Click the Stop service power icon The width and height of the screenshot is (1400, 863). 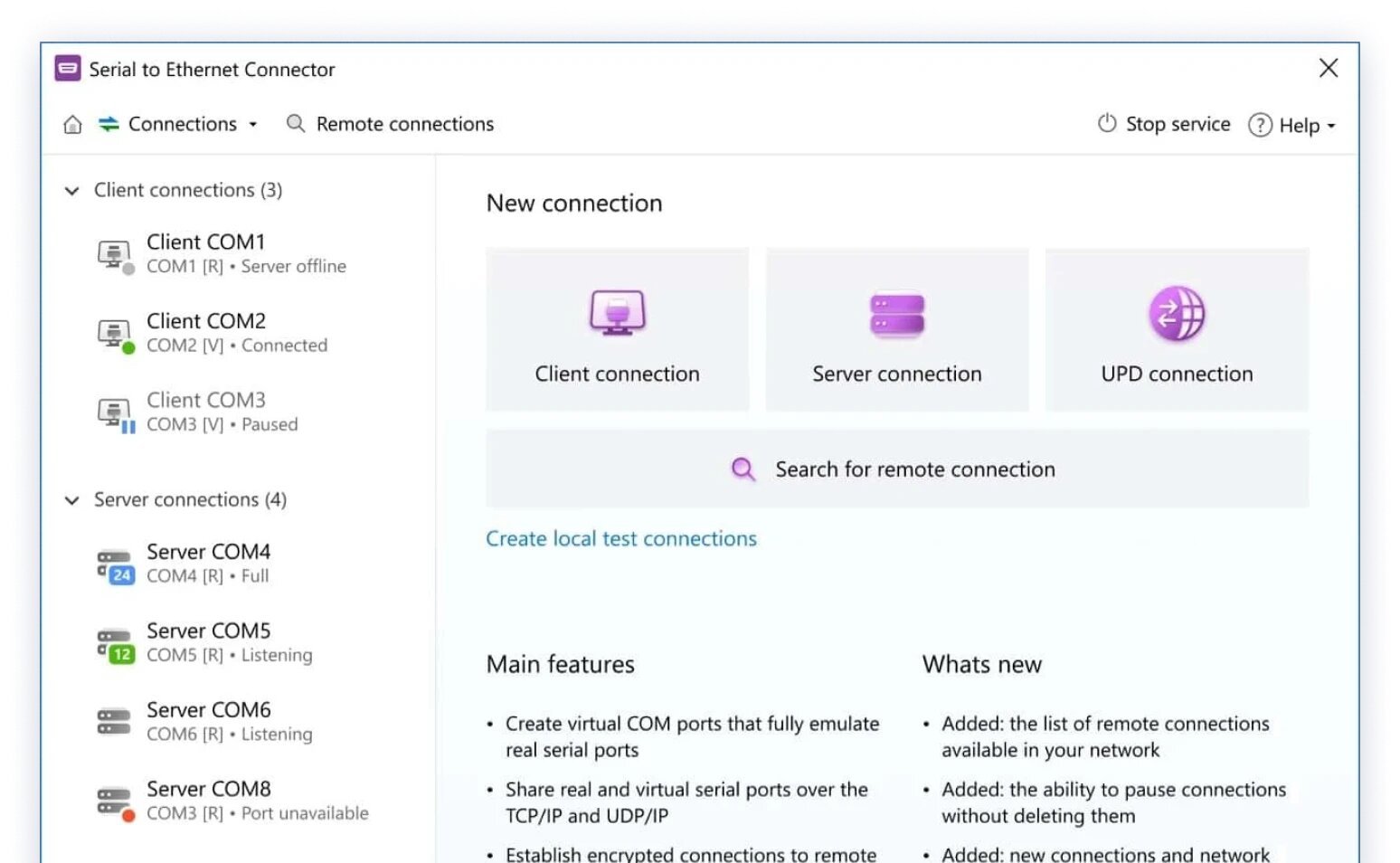(1106, 124)
